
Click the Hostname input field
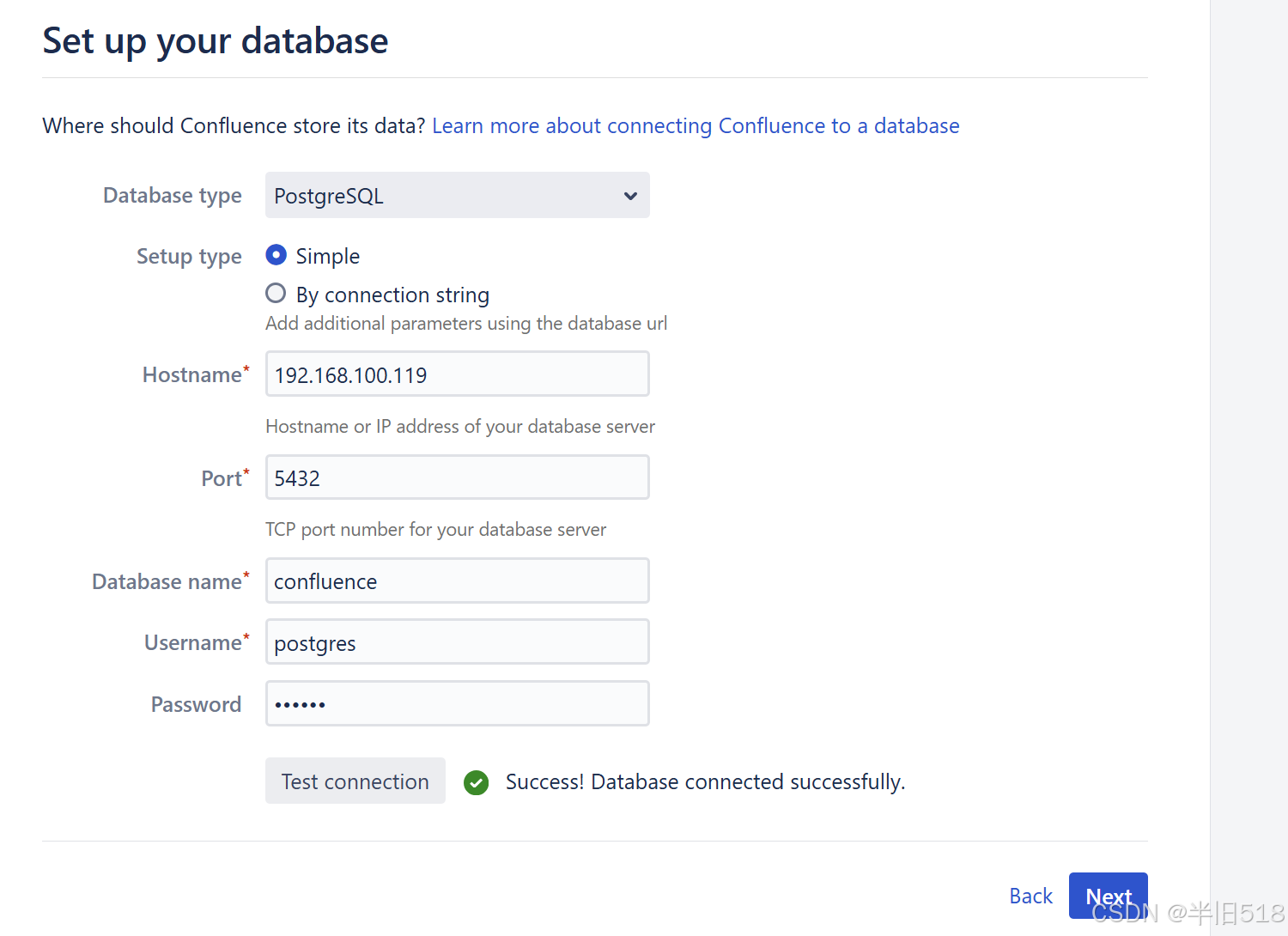457,374
